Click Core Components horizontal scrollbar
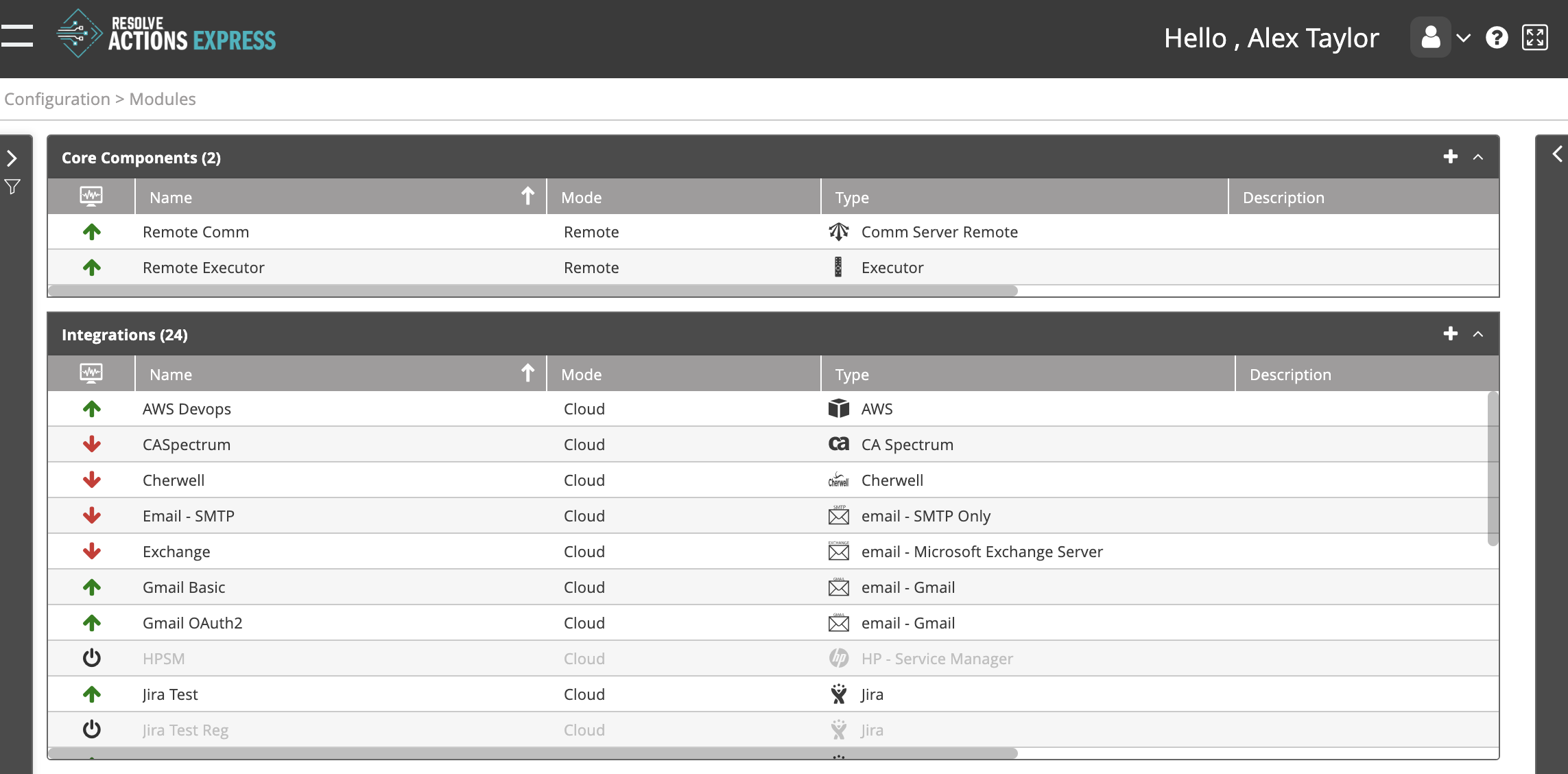Viewport: 1568px width, 774px height. (533, 291)
